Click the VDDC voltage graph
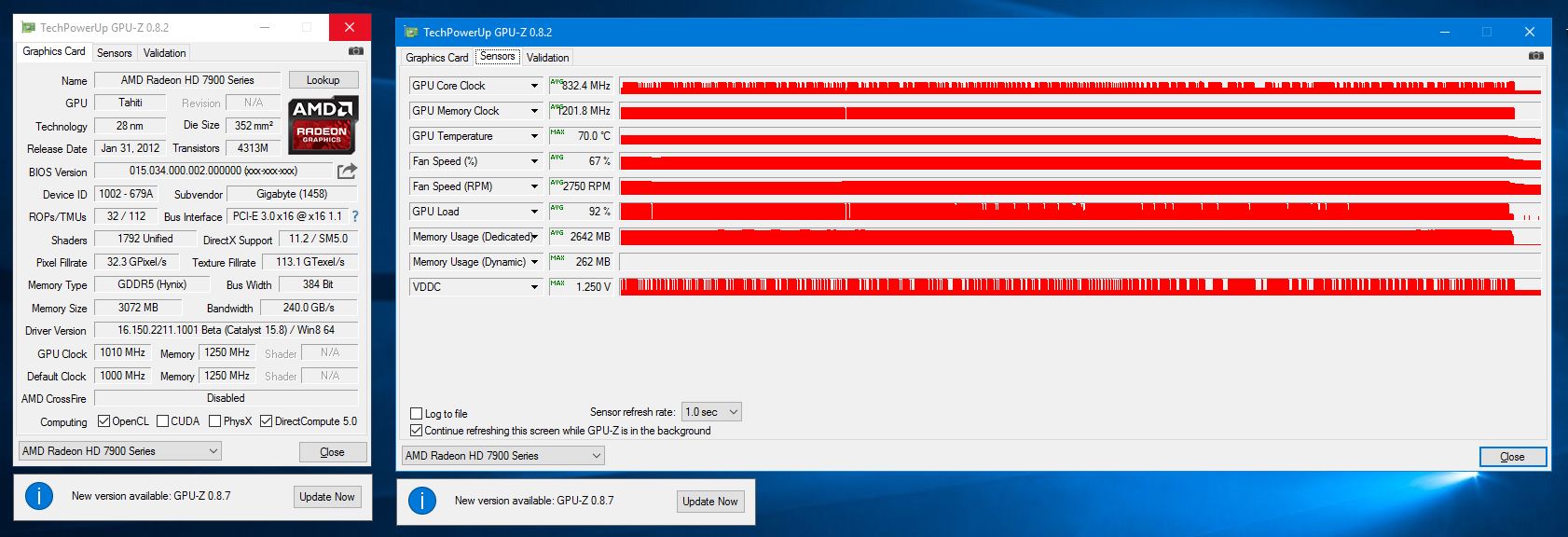Image resolution: width=1568 pixels, height=537 pixels. pos(1080,287)
